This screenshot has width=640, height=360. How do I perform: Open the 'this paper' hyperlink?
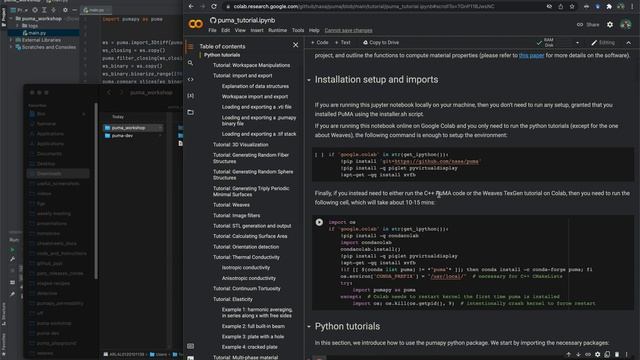click(531, 56)
